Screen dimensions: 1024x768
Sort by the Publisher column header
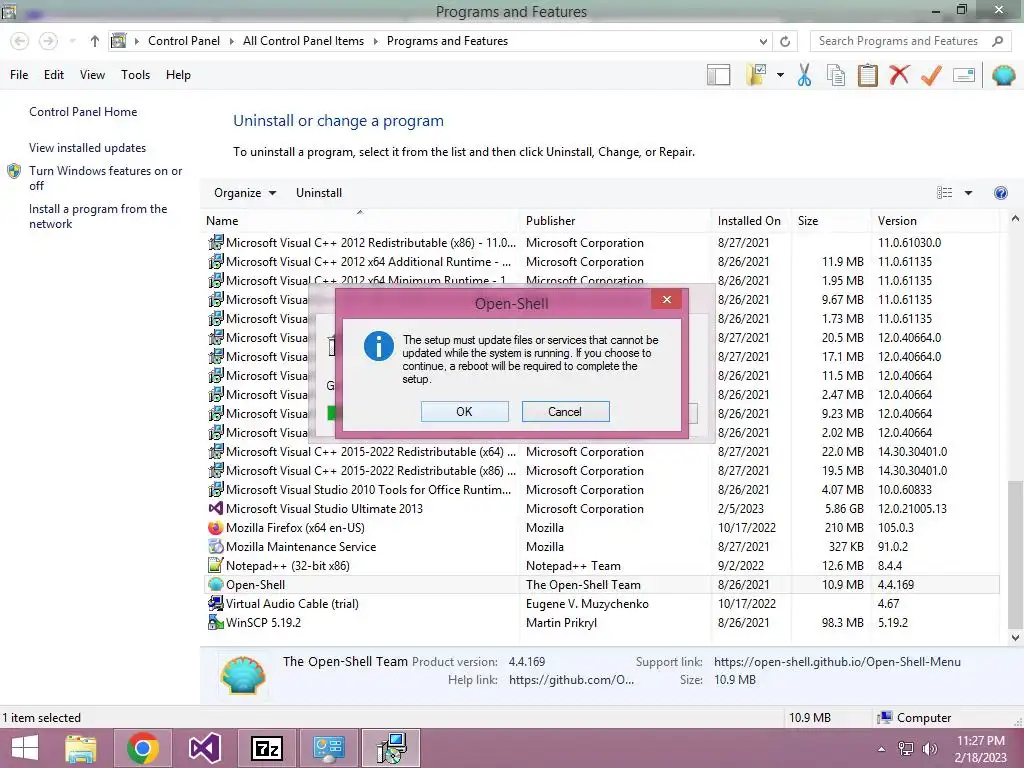pos(615,221)
